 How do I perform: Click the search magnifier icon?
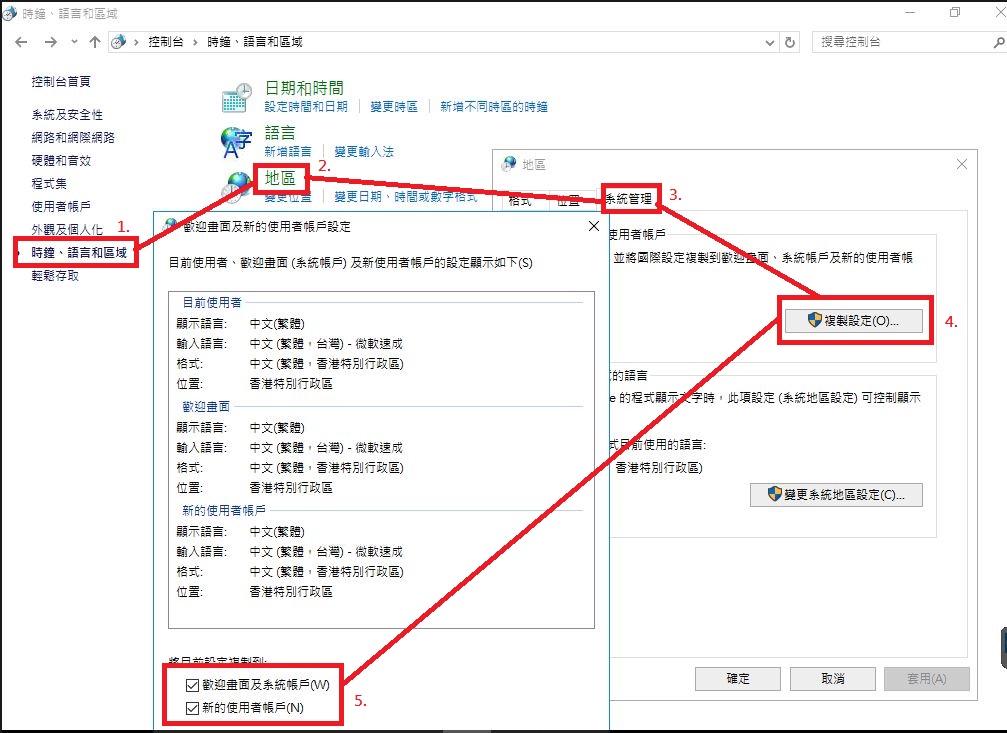[x=998, y=42]
